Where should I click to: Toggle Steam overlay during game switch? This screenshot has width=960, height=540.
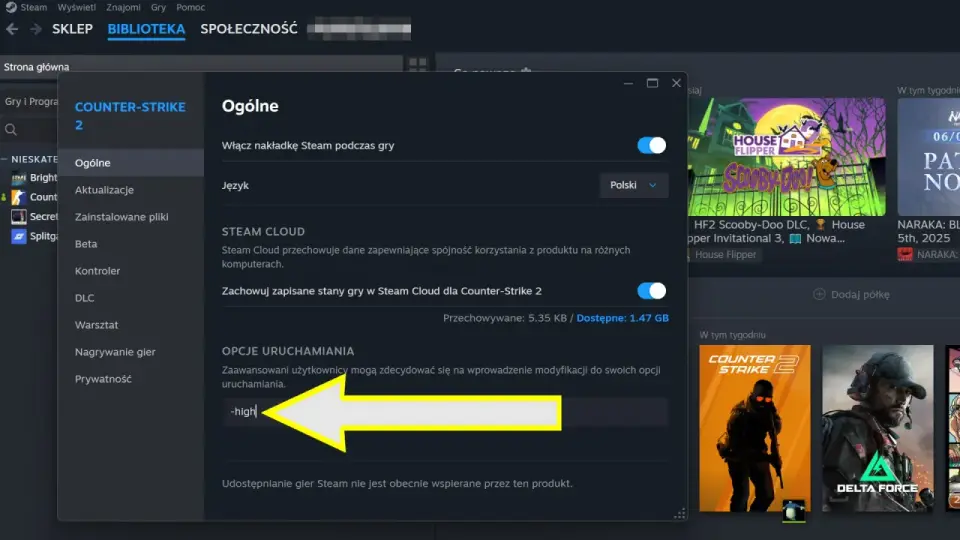[x=651, y=145]
